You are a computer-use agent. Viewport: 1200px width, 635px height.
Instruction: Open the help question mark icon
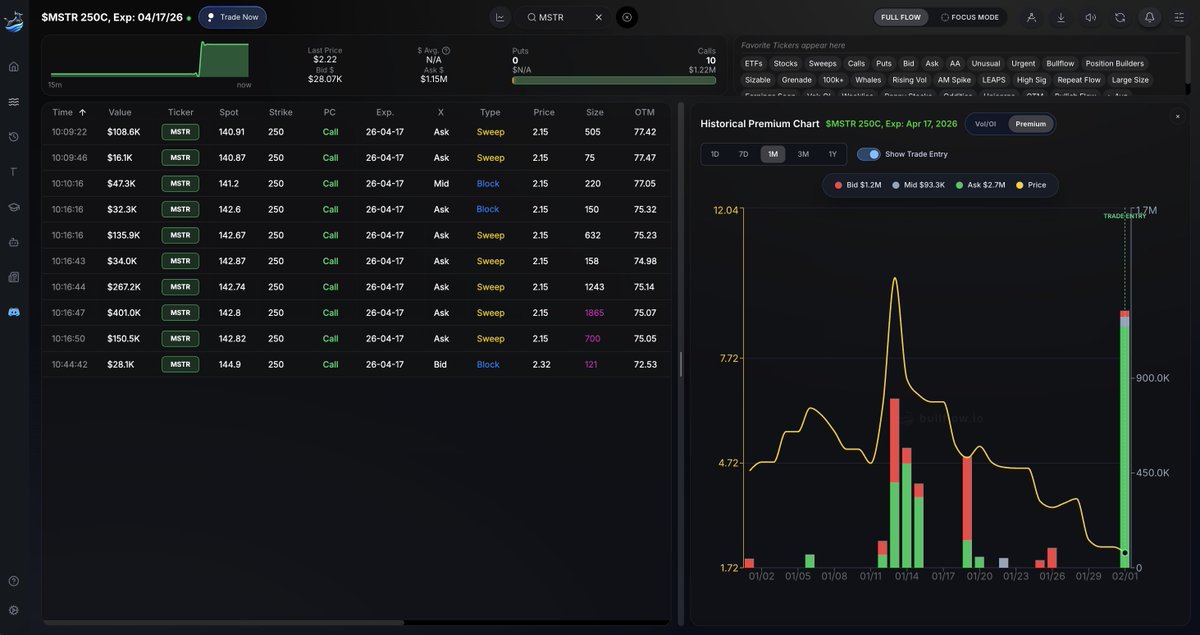click(x=14, y=581)
